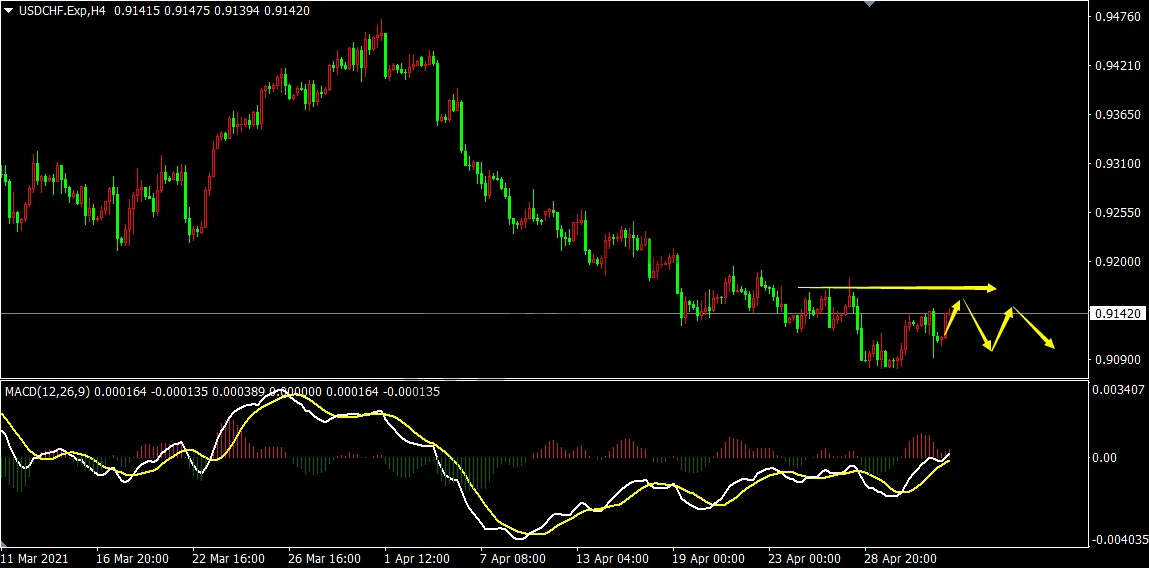The image size is (1149, 568).
Task: Click the 7 Apr 08:00 time label
Action: click(514, 558)
